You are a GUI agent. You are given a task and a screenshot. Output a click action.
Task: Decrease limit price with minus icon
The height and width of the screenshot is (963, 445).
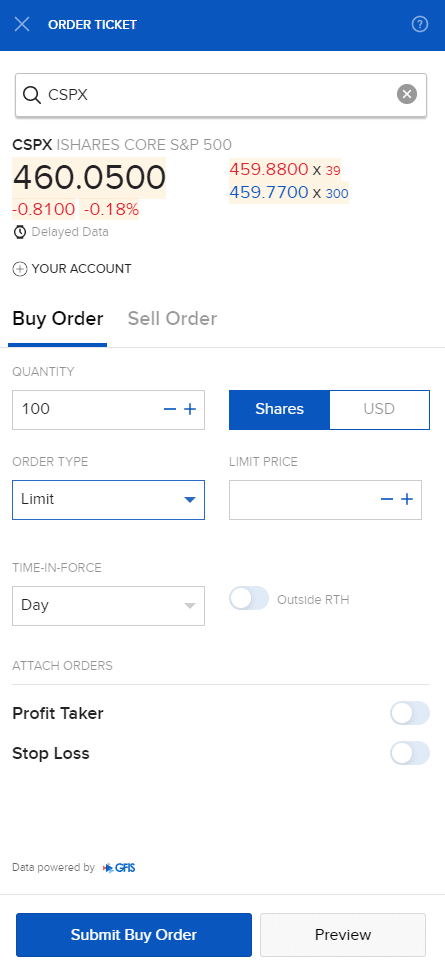coord(387,499)
